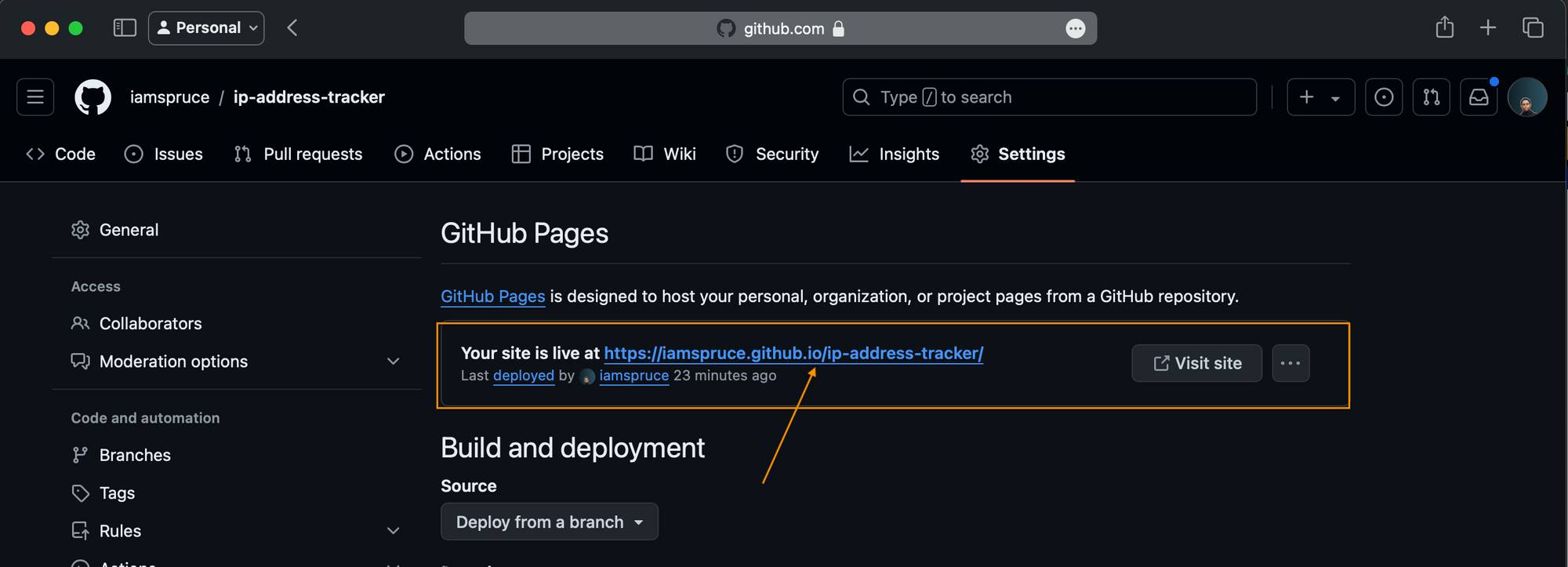Switch to the Security tab
The height and width of the screenshot is (567, 1568).
pyautogui.click(x=772, y=154)
